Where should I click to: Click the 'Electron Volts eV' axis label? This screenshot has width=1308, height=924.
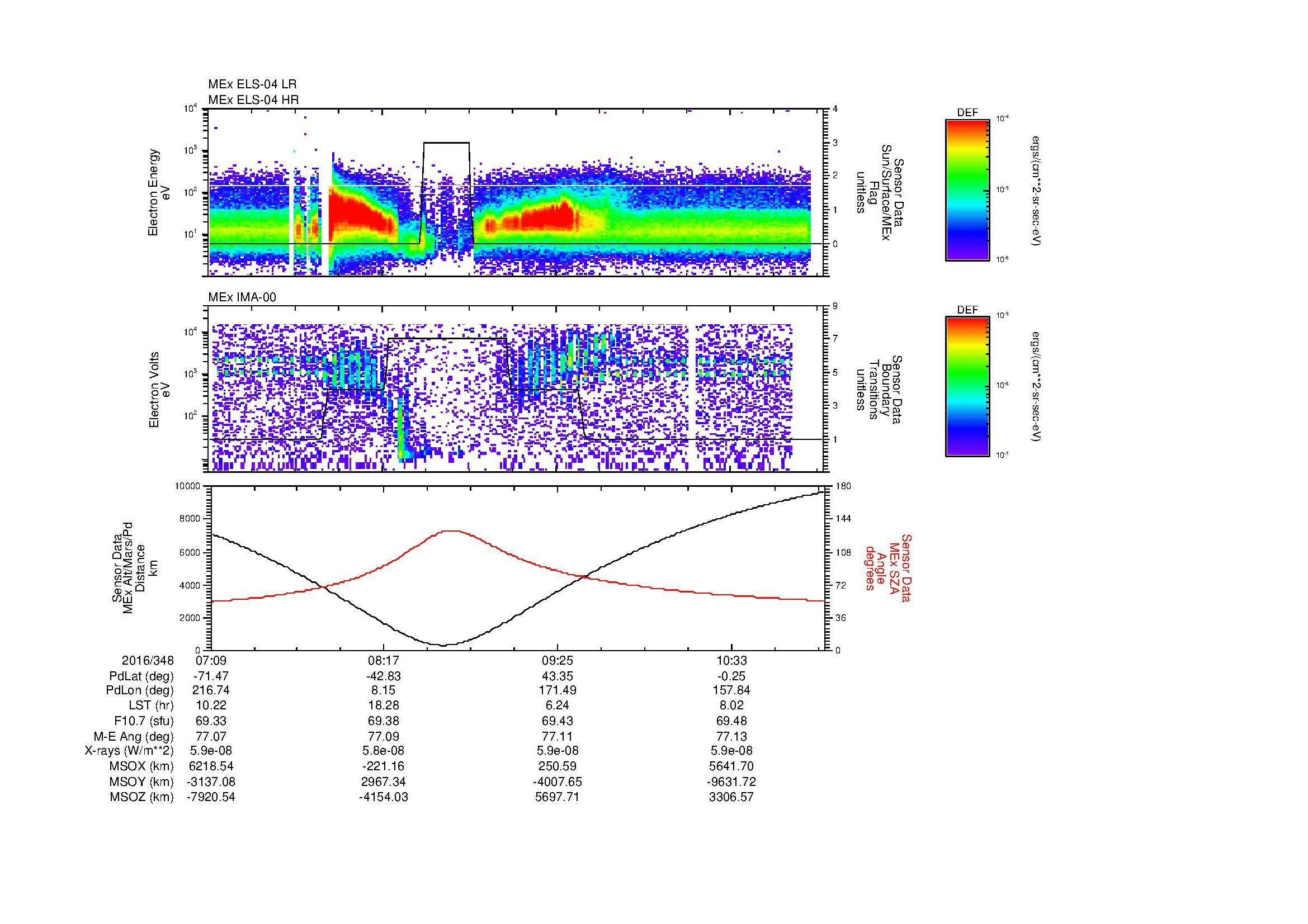pos(159,390)
